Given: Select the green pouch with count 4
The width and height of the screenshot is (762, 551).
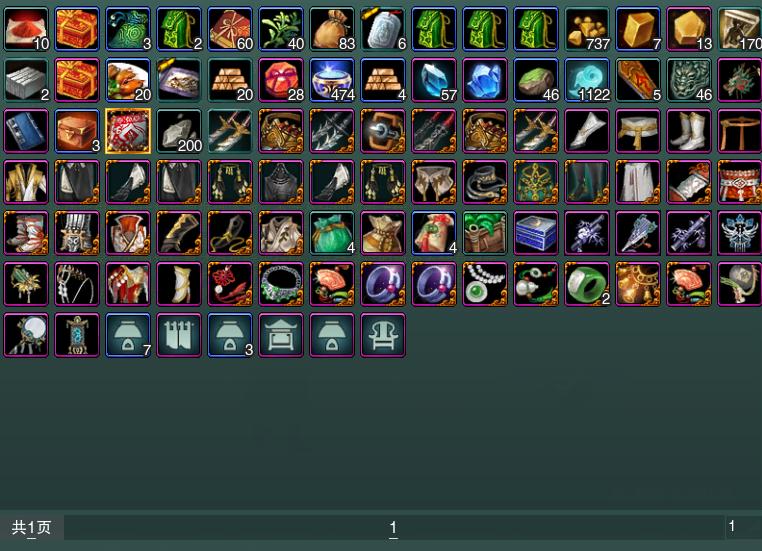Looking at the screenshot, I should click(332, 233).
